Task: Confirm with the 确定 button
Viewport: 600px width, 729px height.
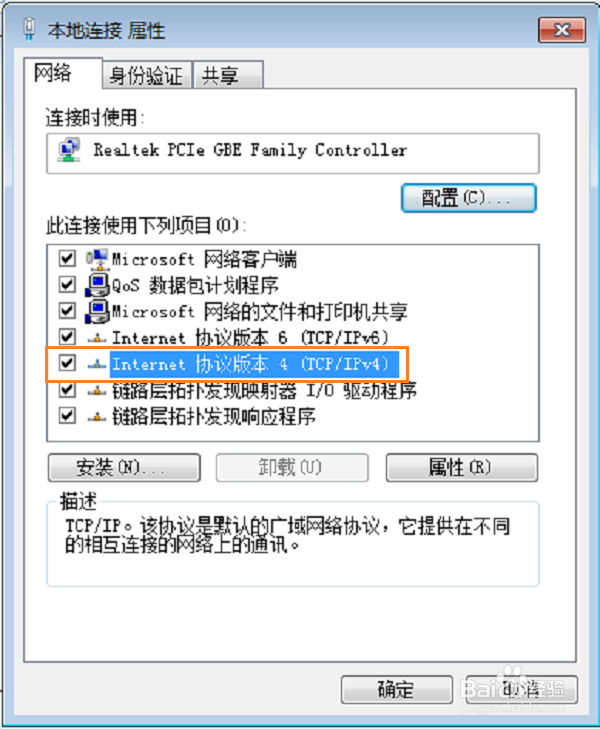Action: 396,689
